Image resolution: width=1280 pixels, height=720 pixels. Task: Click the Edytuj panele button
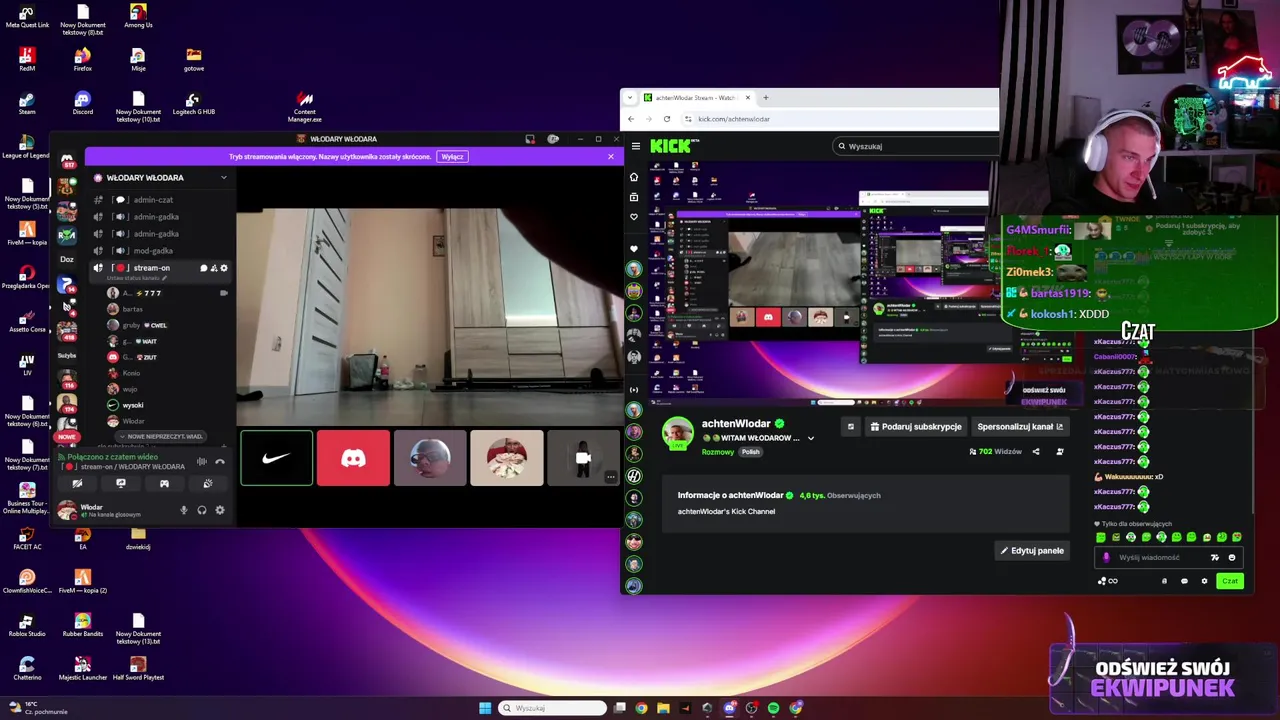(x=1032, y=551)
